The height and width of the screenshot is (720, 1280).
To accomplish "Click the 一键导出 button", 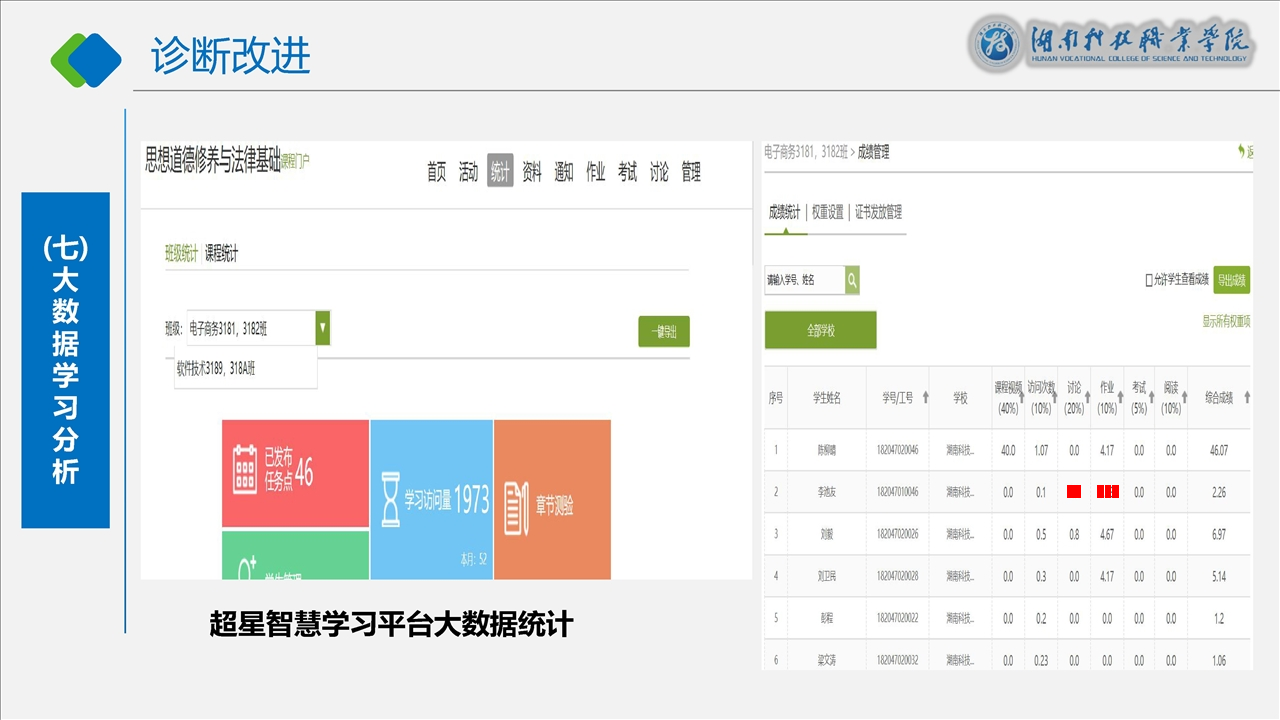I will click(x=664, y=332).
